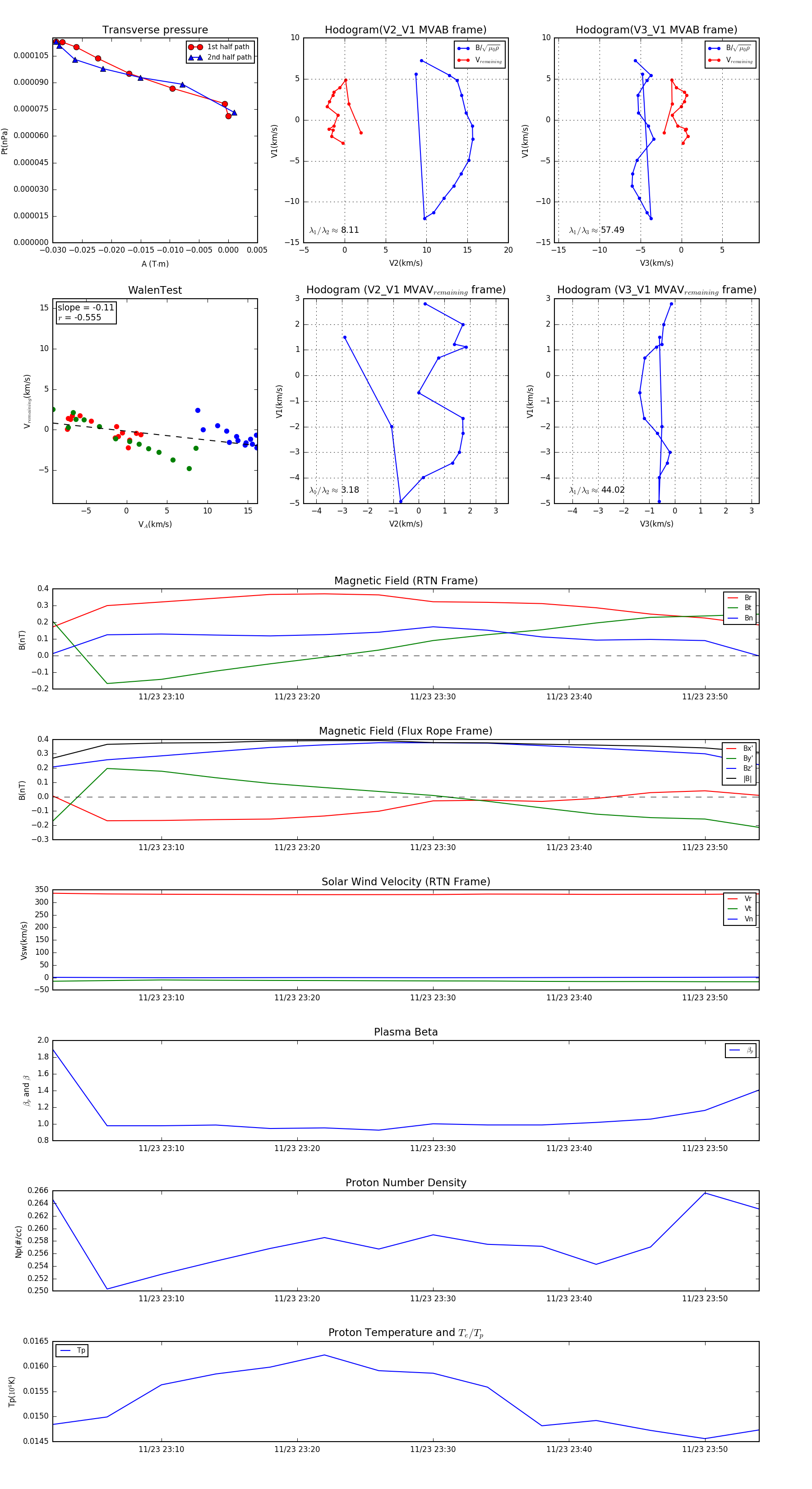Click '11/23 23:10' tick under Proton Temperature plot
Screen dimensions: 812x1489
pos(161,1449)
